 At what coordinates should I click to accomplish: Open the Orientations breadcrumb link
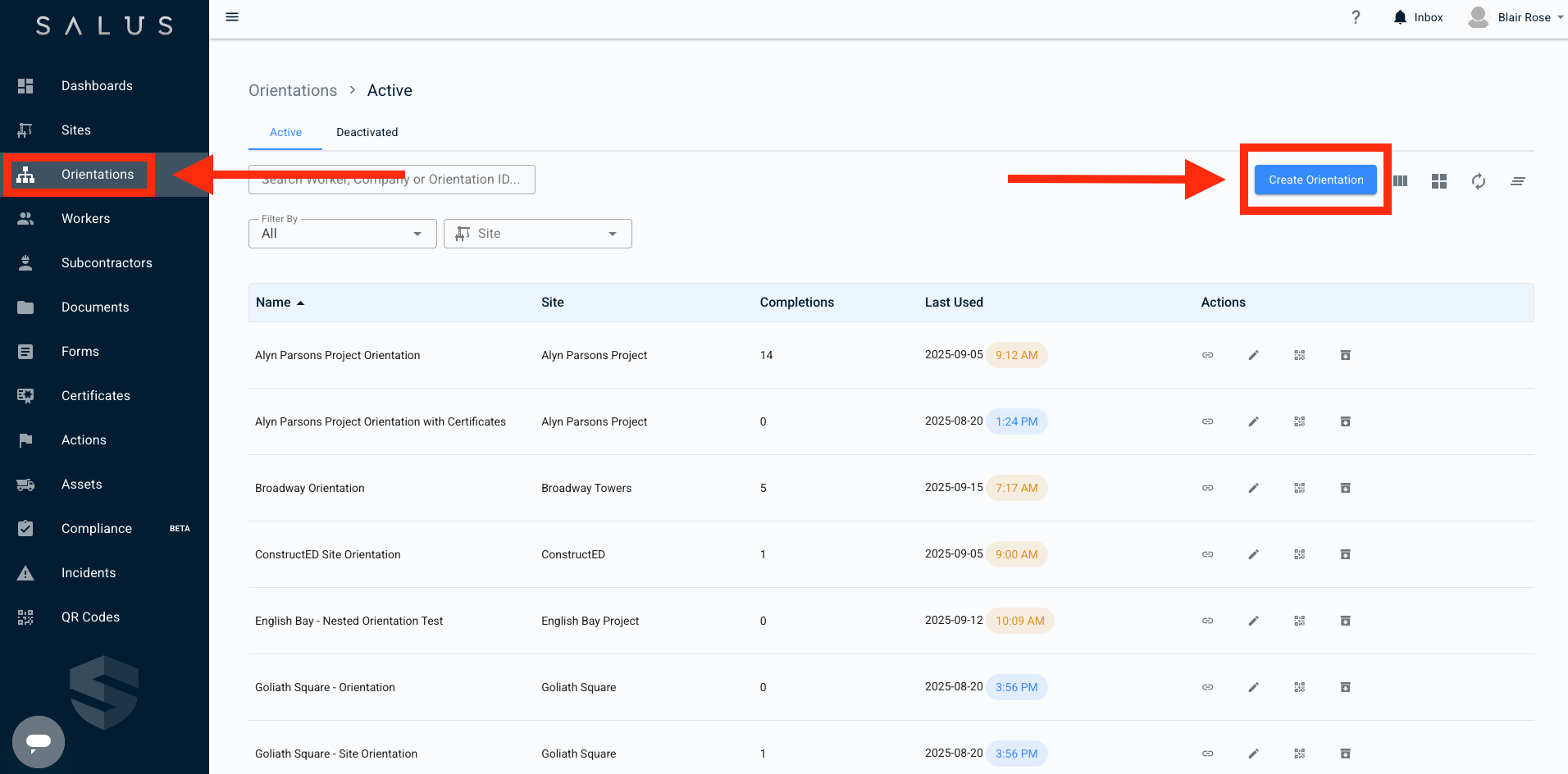(292, 90)
